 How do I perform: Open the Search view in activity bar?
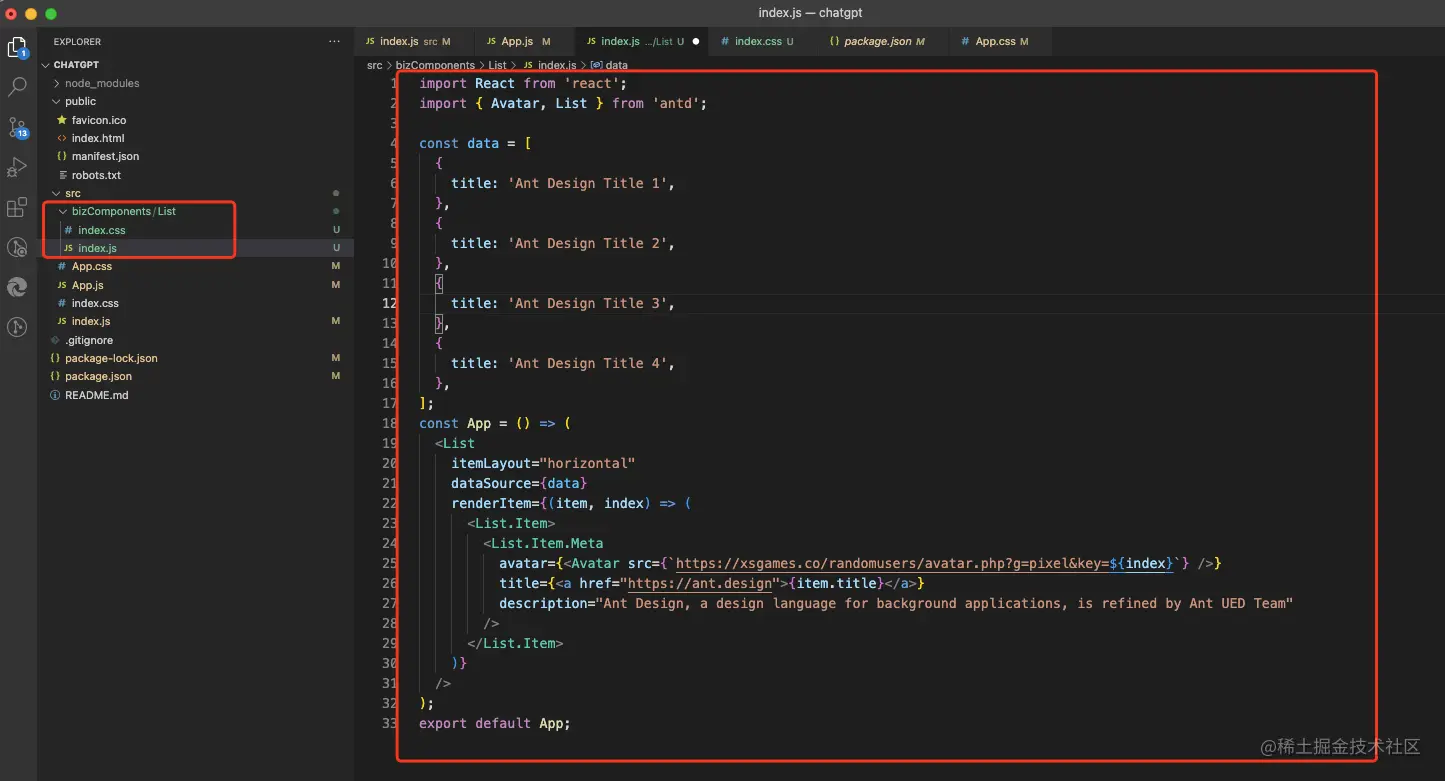(x=17, y=87)
